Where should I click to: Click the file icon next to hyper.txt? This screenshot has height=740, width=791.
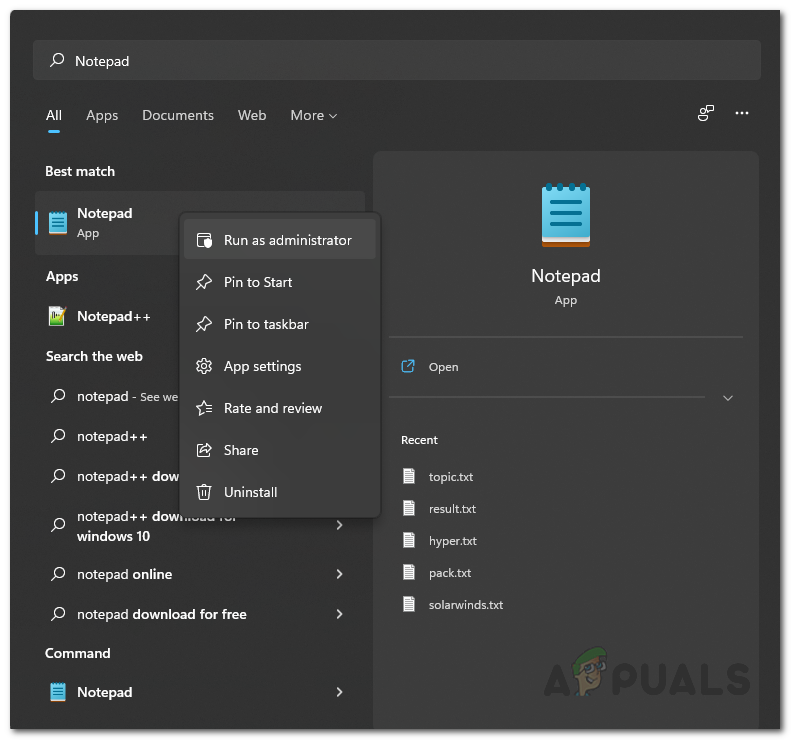pos(409,540)
